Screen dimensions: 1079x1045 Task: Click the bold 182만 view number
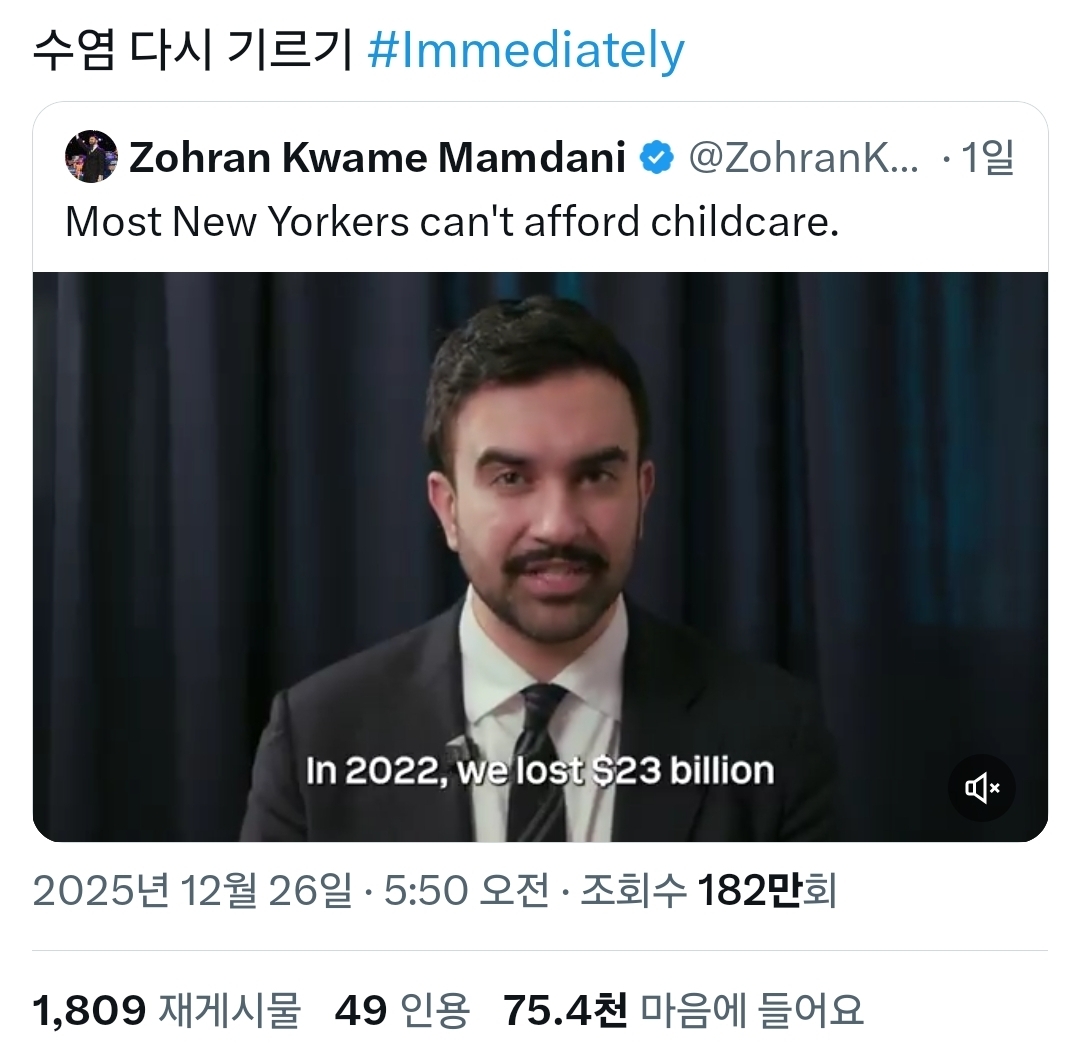point(747,890)
